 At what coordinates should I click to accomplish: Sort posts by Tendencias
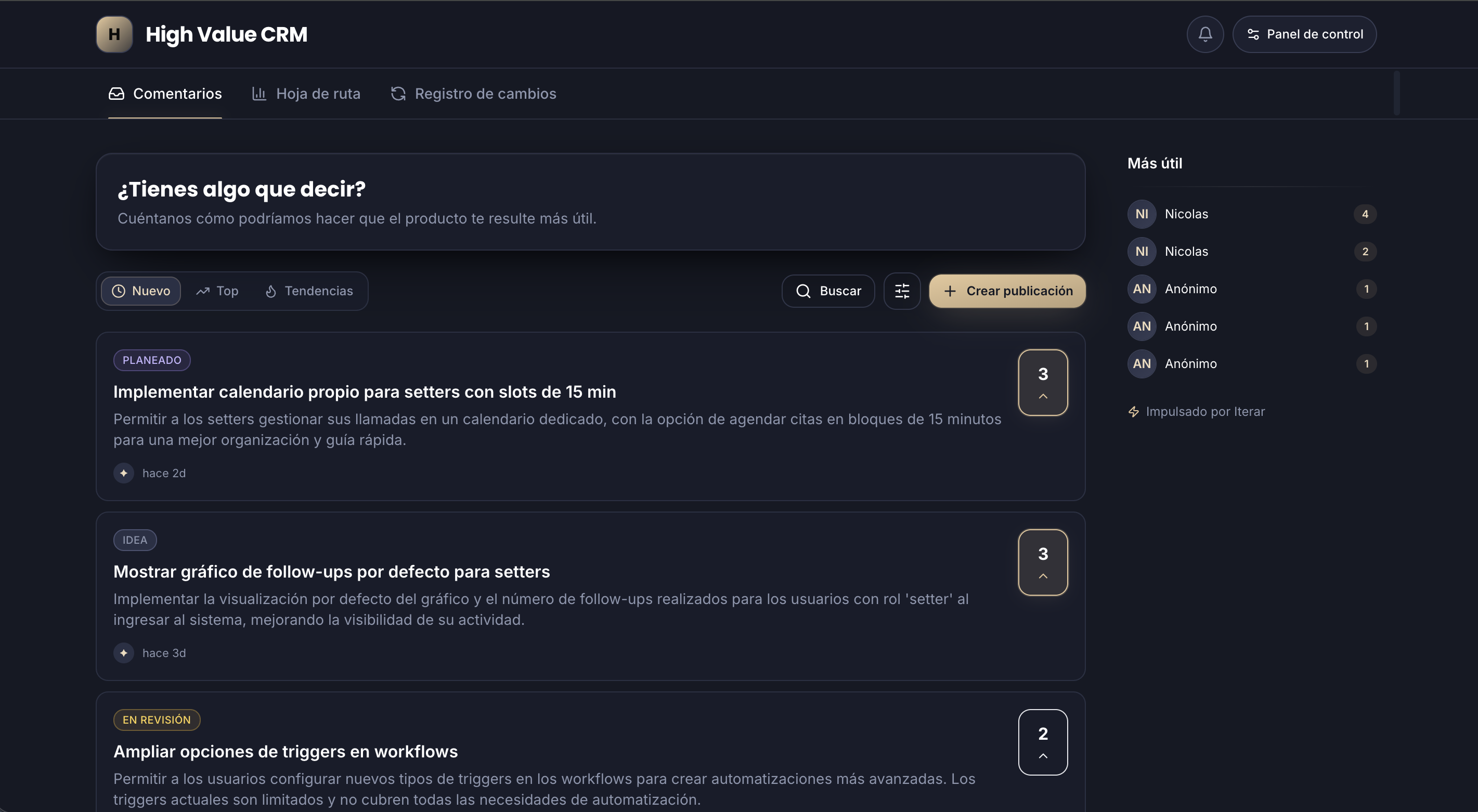[x=309, y=291]
